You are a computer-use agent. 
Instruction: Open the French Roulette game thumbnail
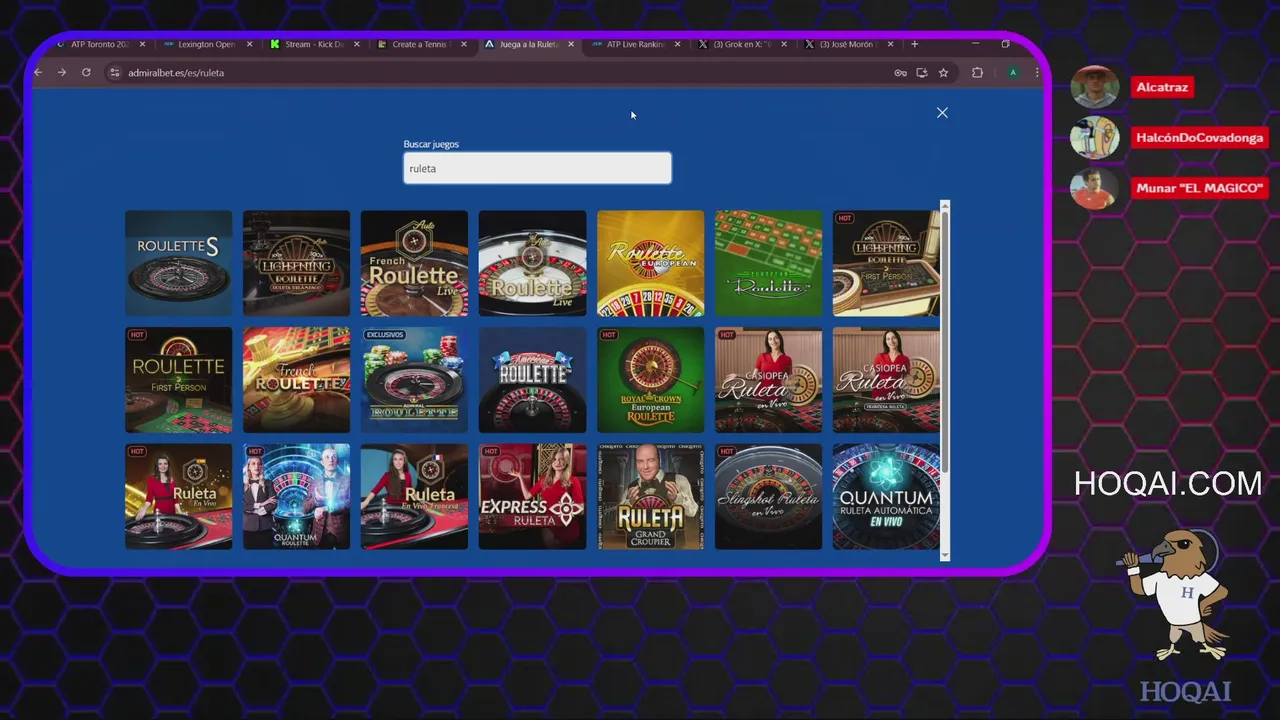(x=296, y=380)
